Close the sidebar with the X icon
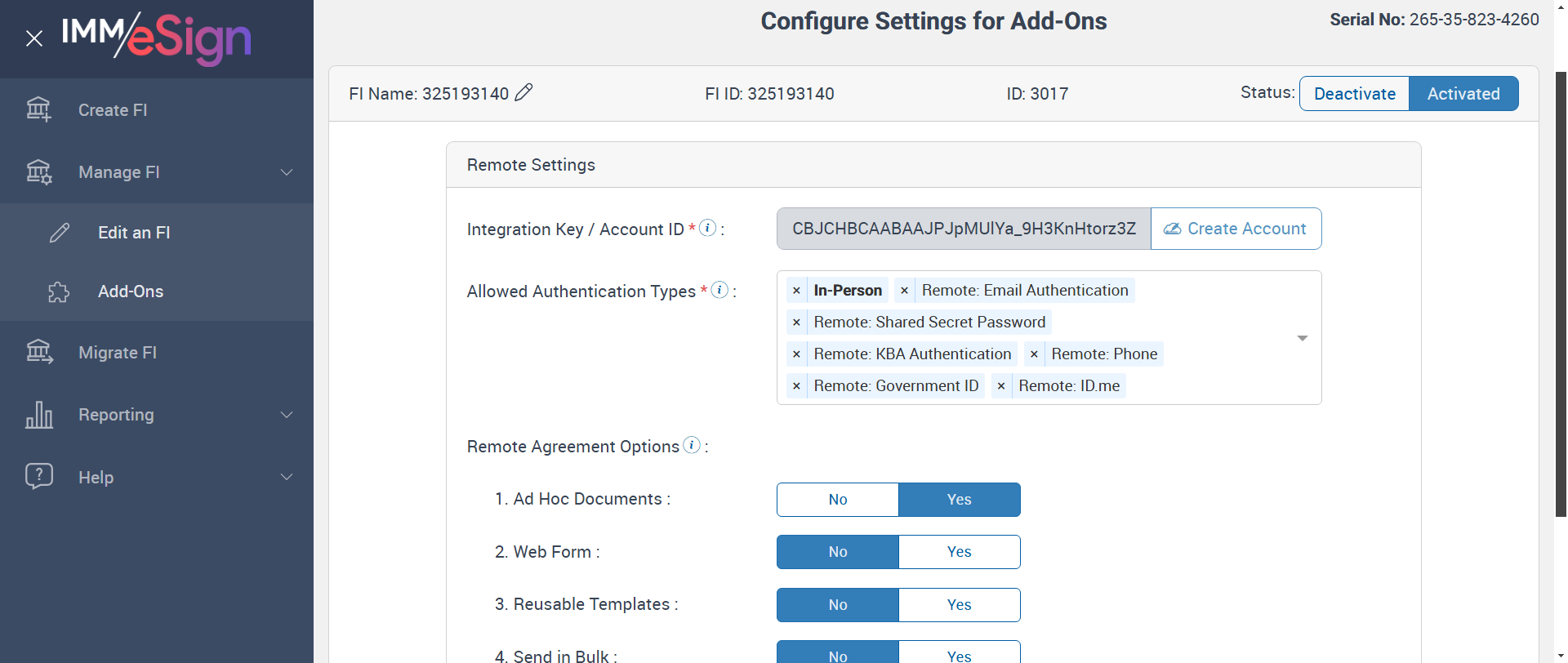This screenshot has height=663, width=1568. click(x=34, y=38)
